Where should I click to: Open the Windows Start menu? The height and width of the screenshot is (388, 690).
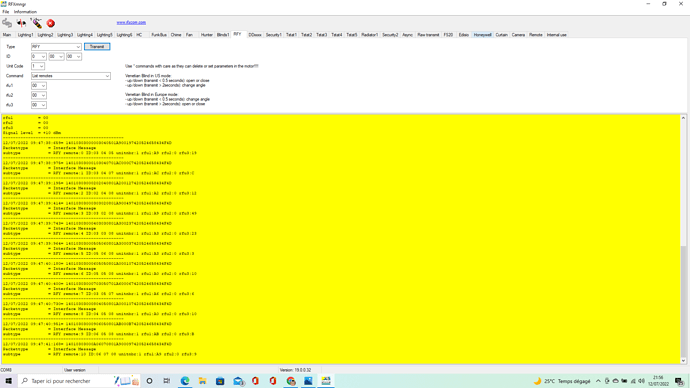pyautogui.click(x=8, y=381)
